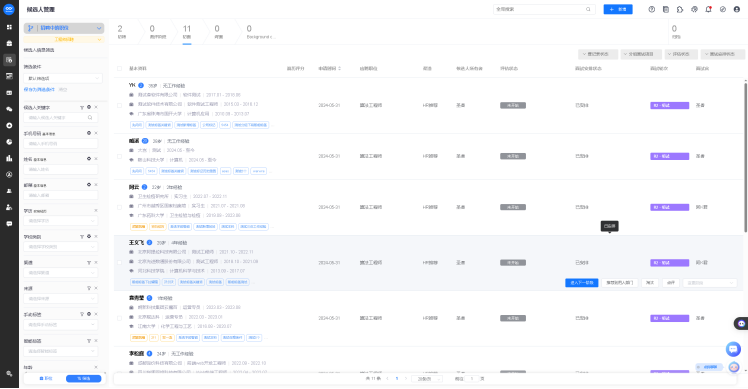Click funnel icon beside 候选人关键字 filter
The width and height of the screenshot is (748, 389).
point(82,107)
